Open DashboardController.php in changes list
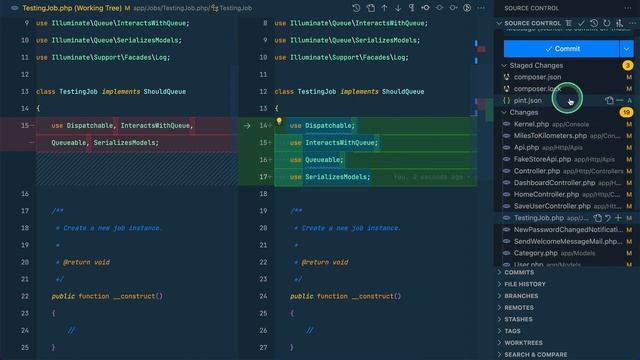 click(x=554, y=183)
